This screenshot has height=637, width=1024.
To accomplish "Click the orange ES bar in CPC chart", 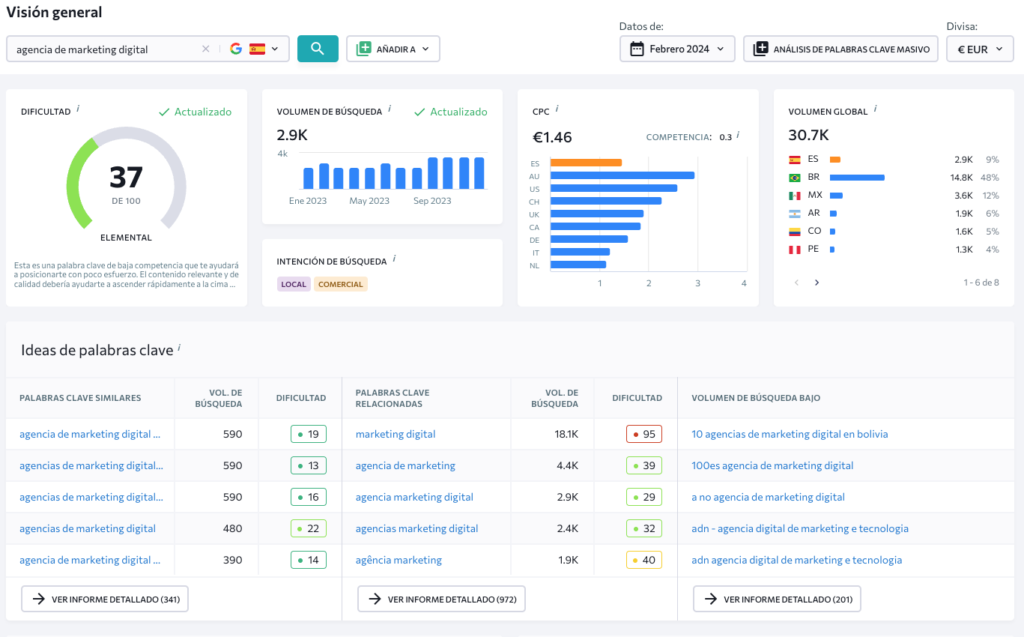I will (586, 163).
